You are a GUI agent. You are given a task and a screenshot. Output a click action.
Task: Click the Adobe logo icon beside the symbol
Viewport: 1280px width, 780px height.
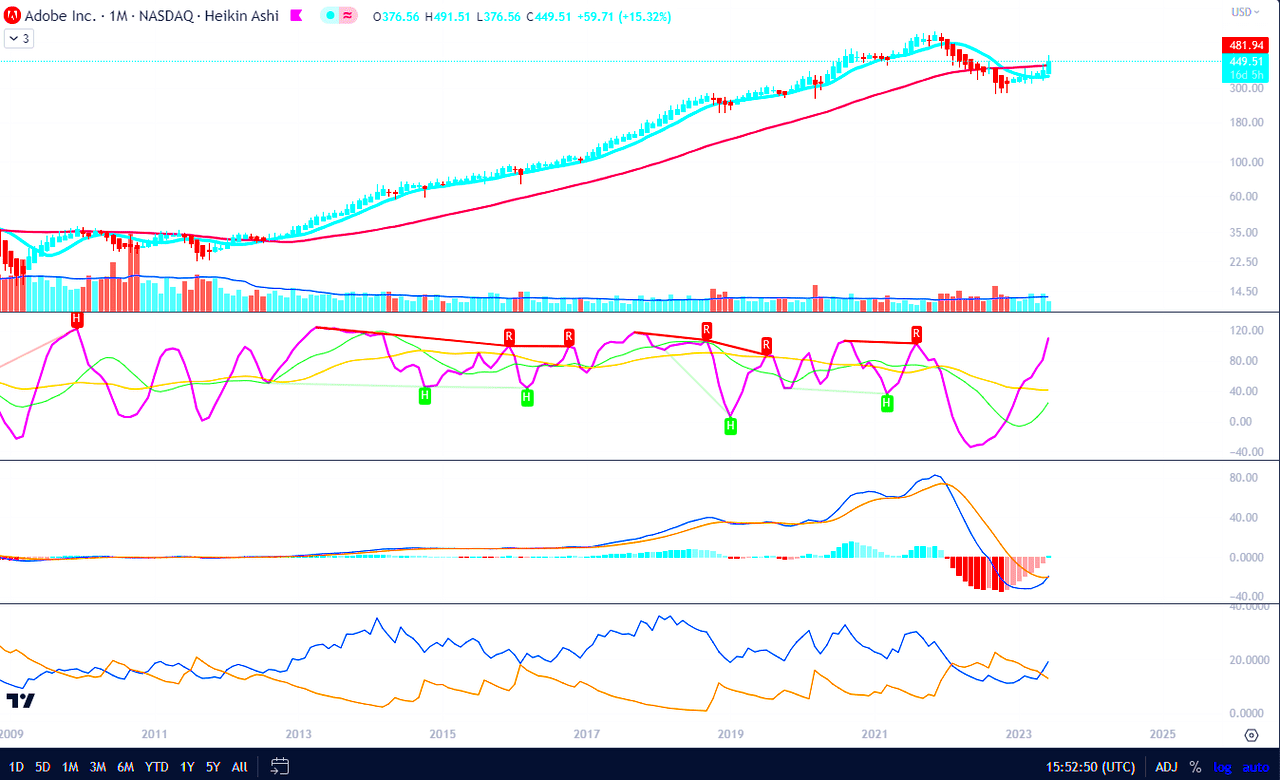(12, 16)
